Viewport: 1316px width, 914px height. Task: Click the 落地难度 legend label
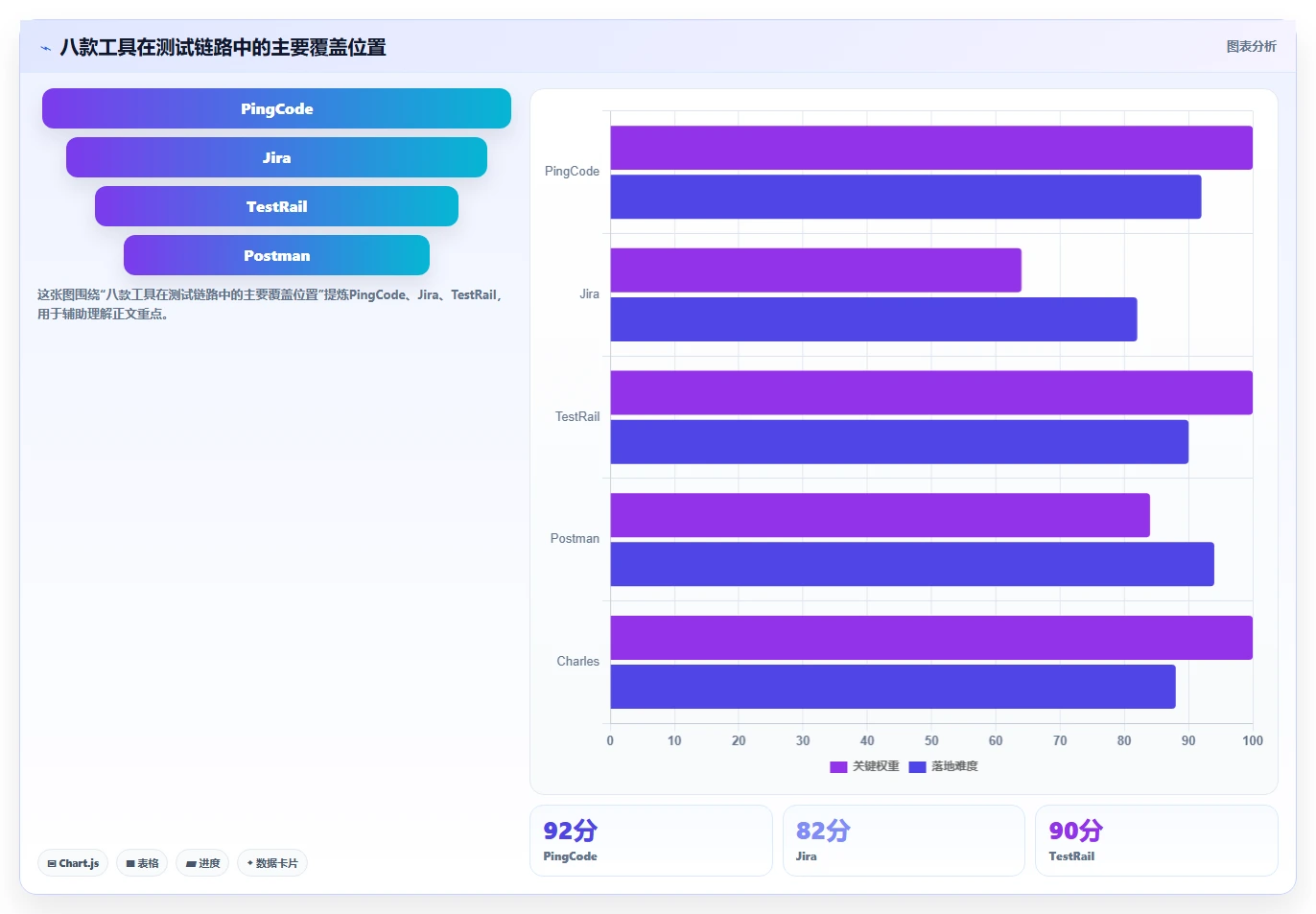point(954,766)
